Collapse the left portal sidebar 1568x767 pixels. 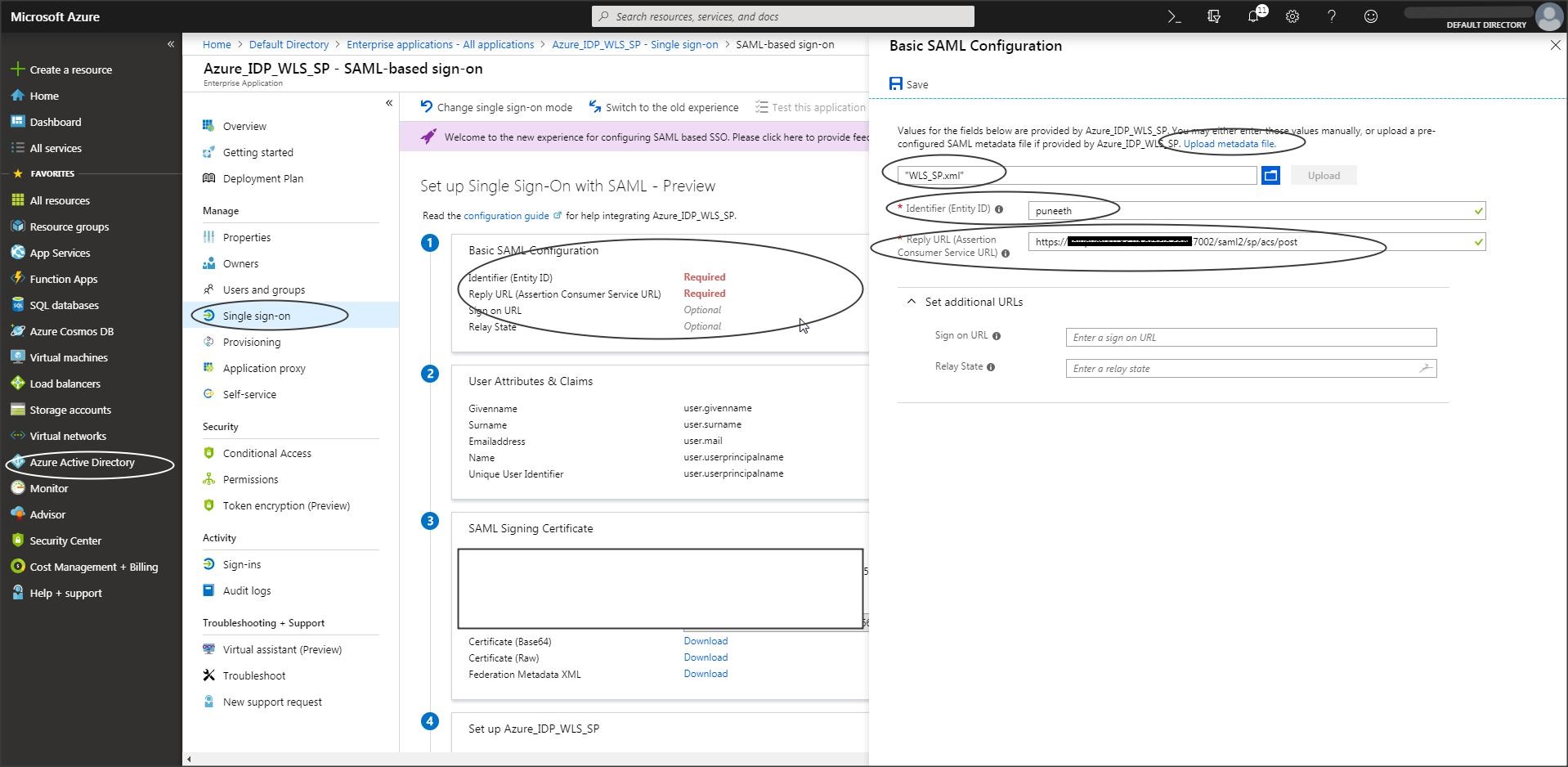(171, 44)
